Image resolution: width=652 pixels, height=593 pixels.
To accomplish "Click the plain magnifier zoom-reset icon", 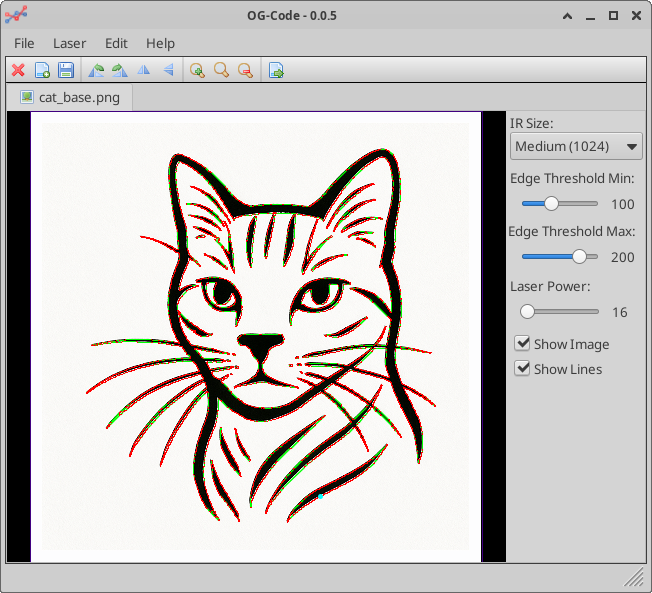I will [221, 70].
